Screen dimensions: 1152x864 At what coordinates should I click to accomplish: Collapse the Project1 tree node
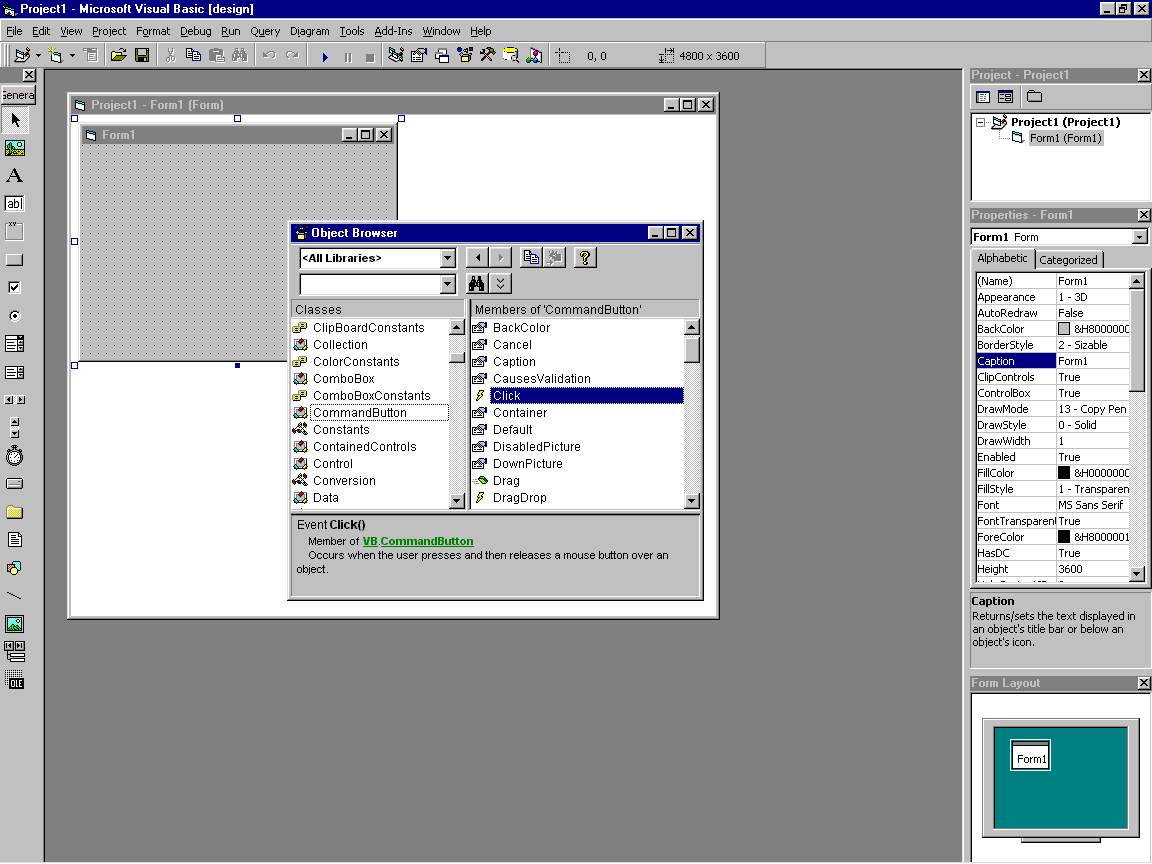(x=980, y=123)
